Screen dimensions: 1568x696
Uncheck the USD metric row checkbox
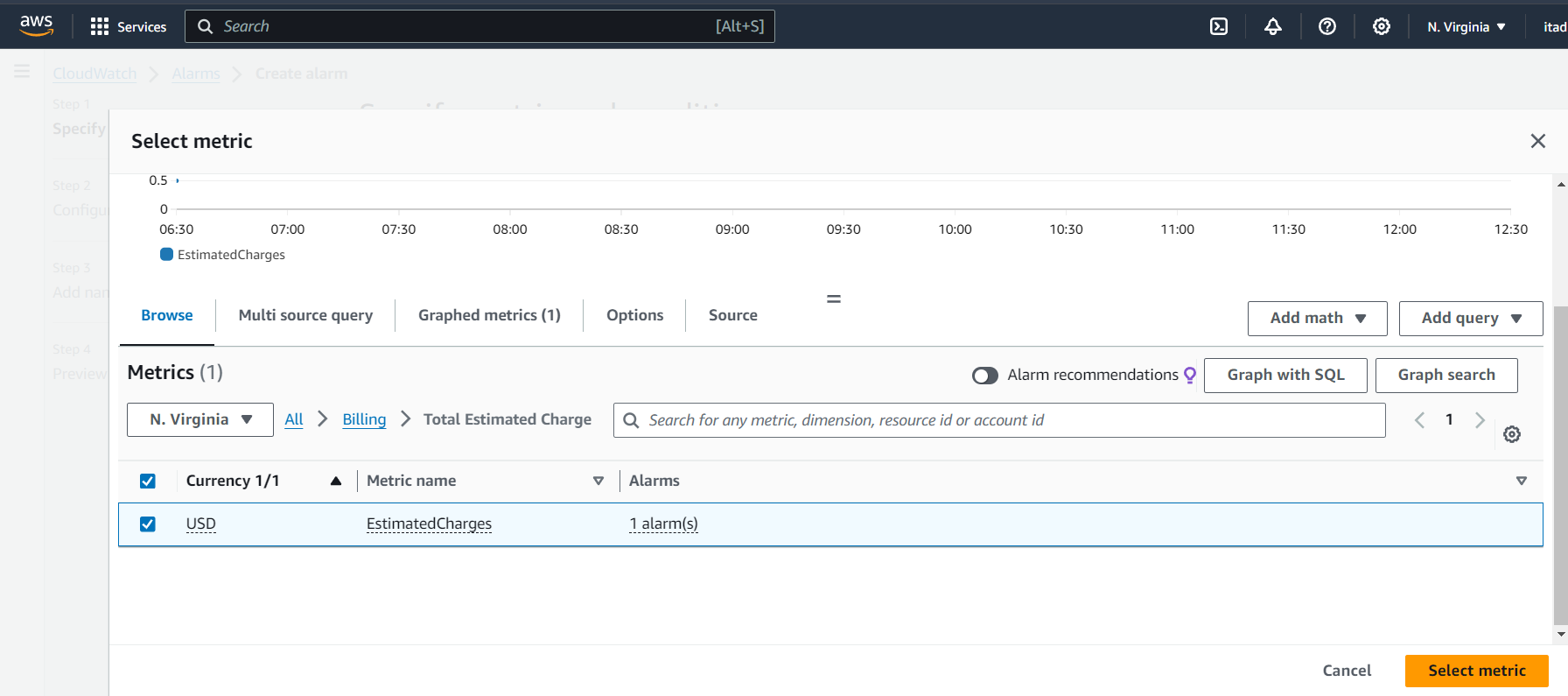click(x=148, y=524)
